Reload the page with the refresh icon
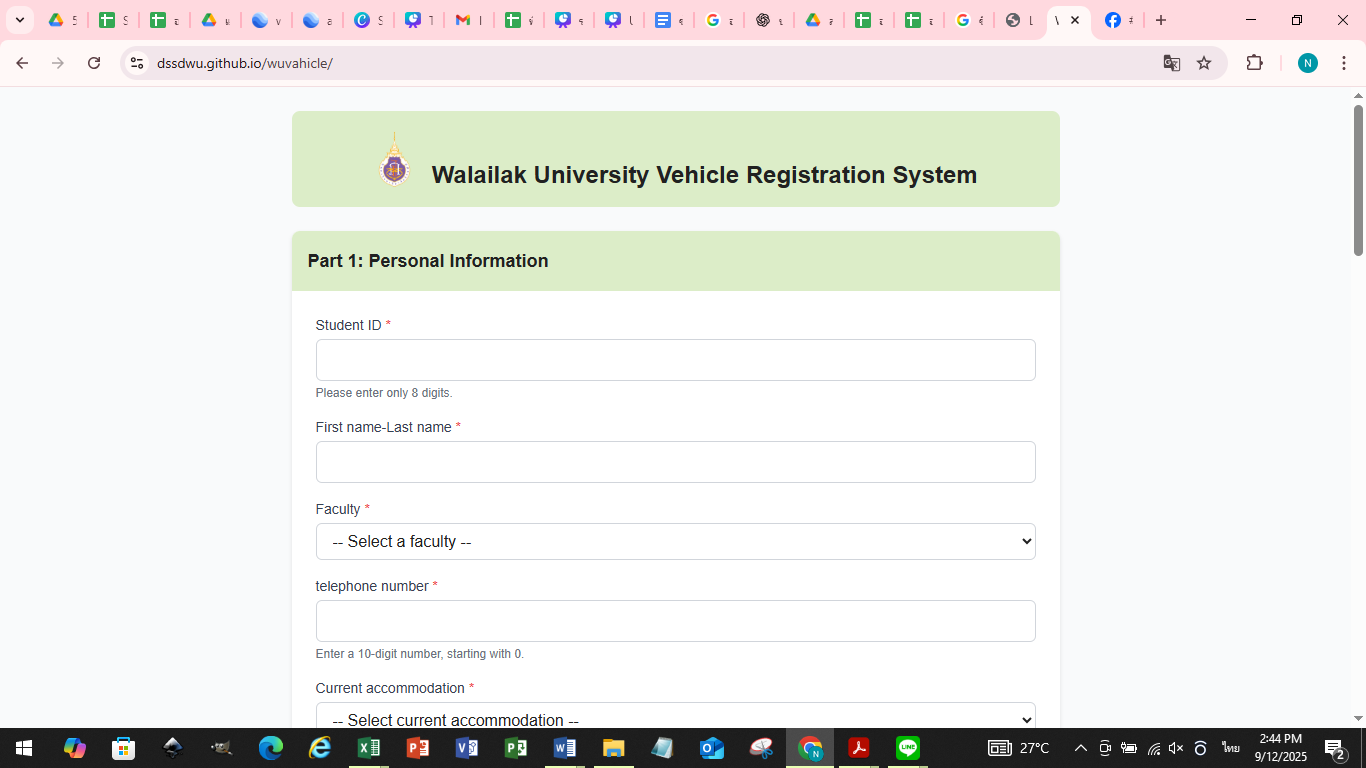 [94, 63]
